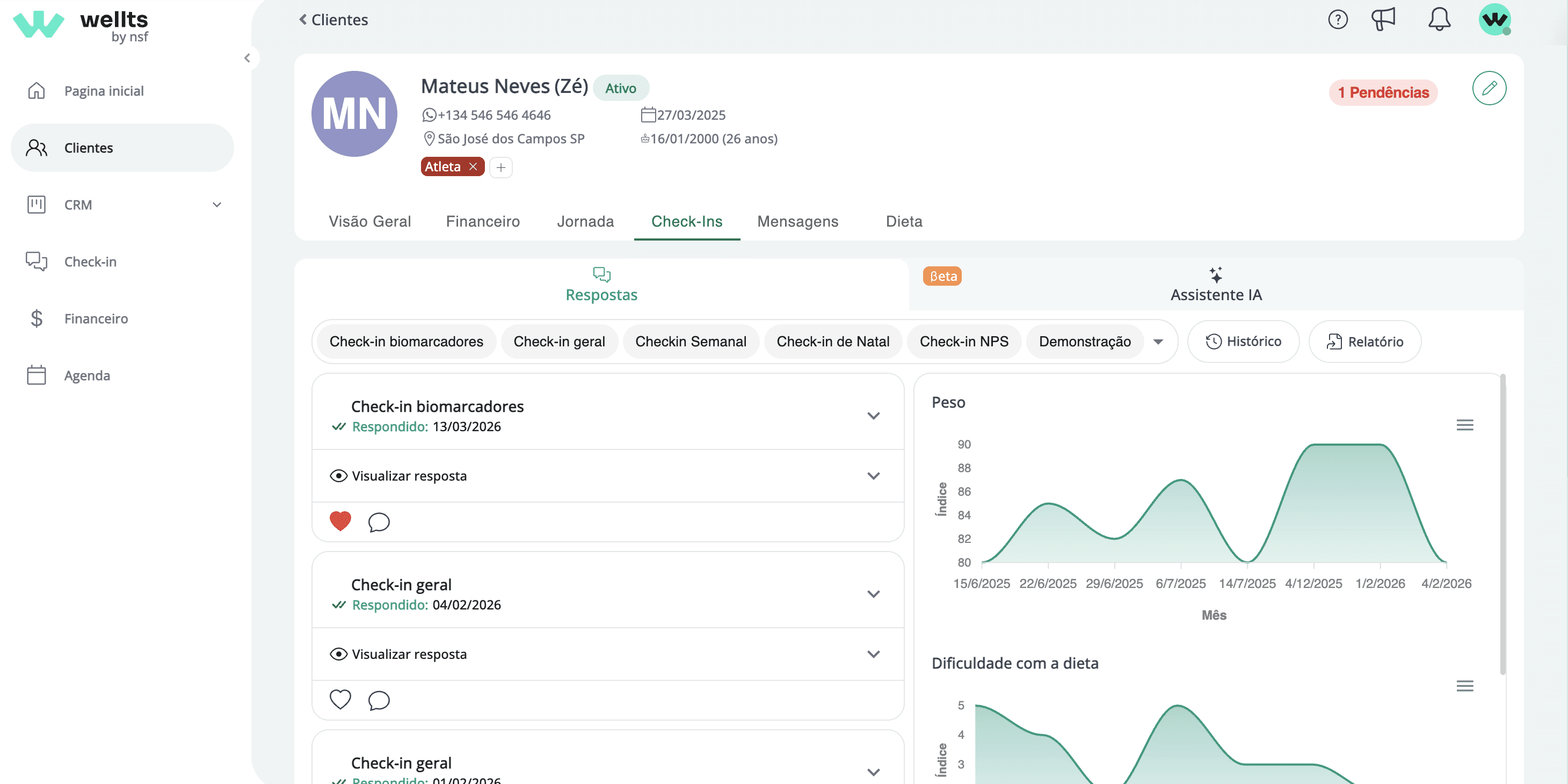
Task: Select the Check-Ins tab
Action: pyautogui.click(x=687, y=222)
